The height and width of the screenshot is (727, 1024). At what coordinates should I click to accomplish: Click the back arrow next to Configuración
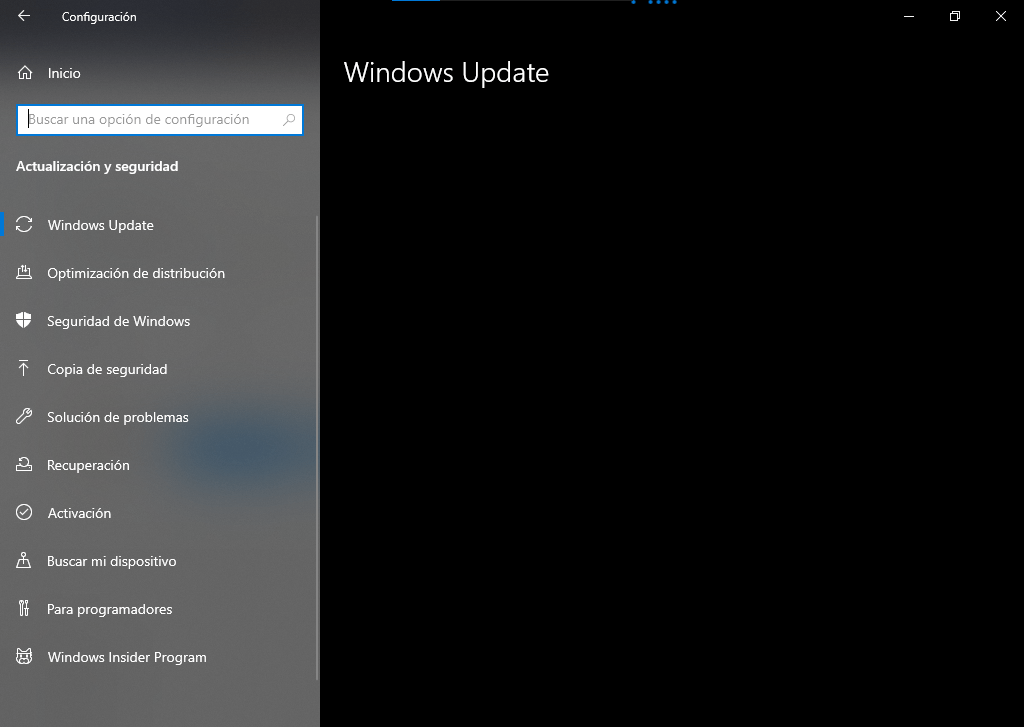(x=24, y=16)
